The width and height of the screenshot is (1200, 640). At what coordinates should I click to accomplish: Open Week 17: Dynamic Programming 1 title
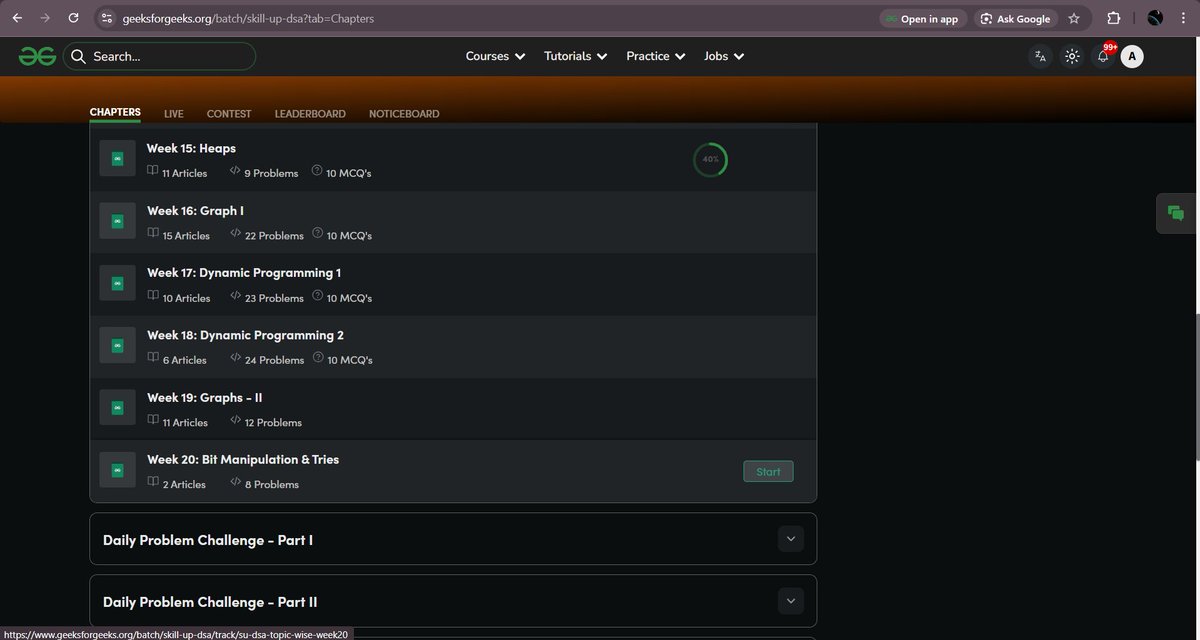click(x=244, y=273)
